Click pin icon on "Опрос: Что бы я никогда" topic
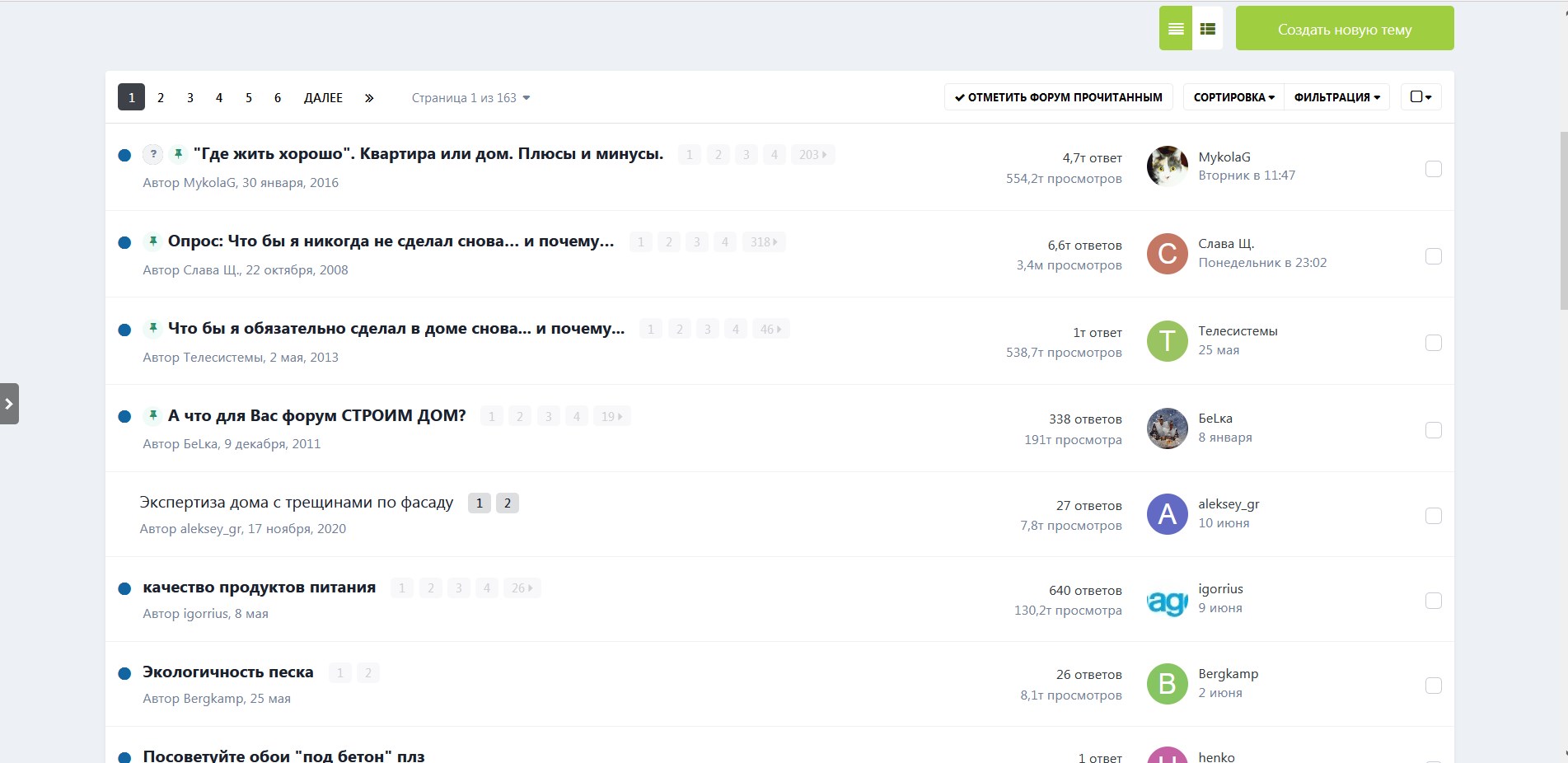1568x763 pixels. (152, 241)
